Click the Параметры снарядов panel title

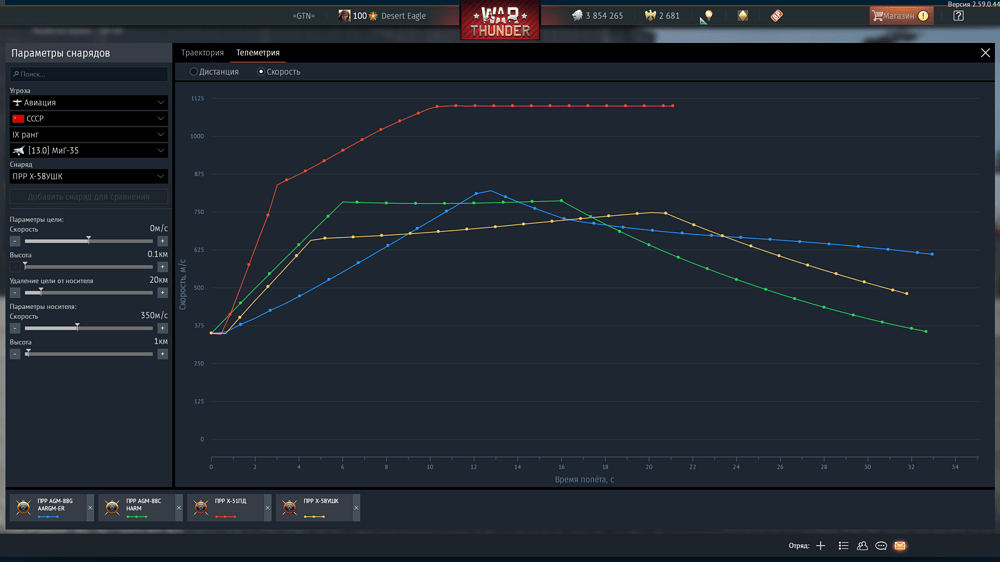click(x=61, y=53)
